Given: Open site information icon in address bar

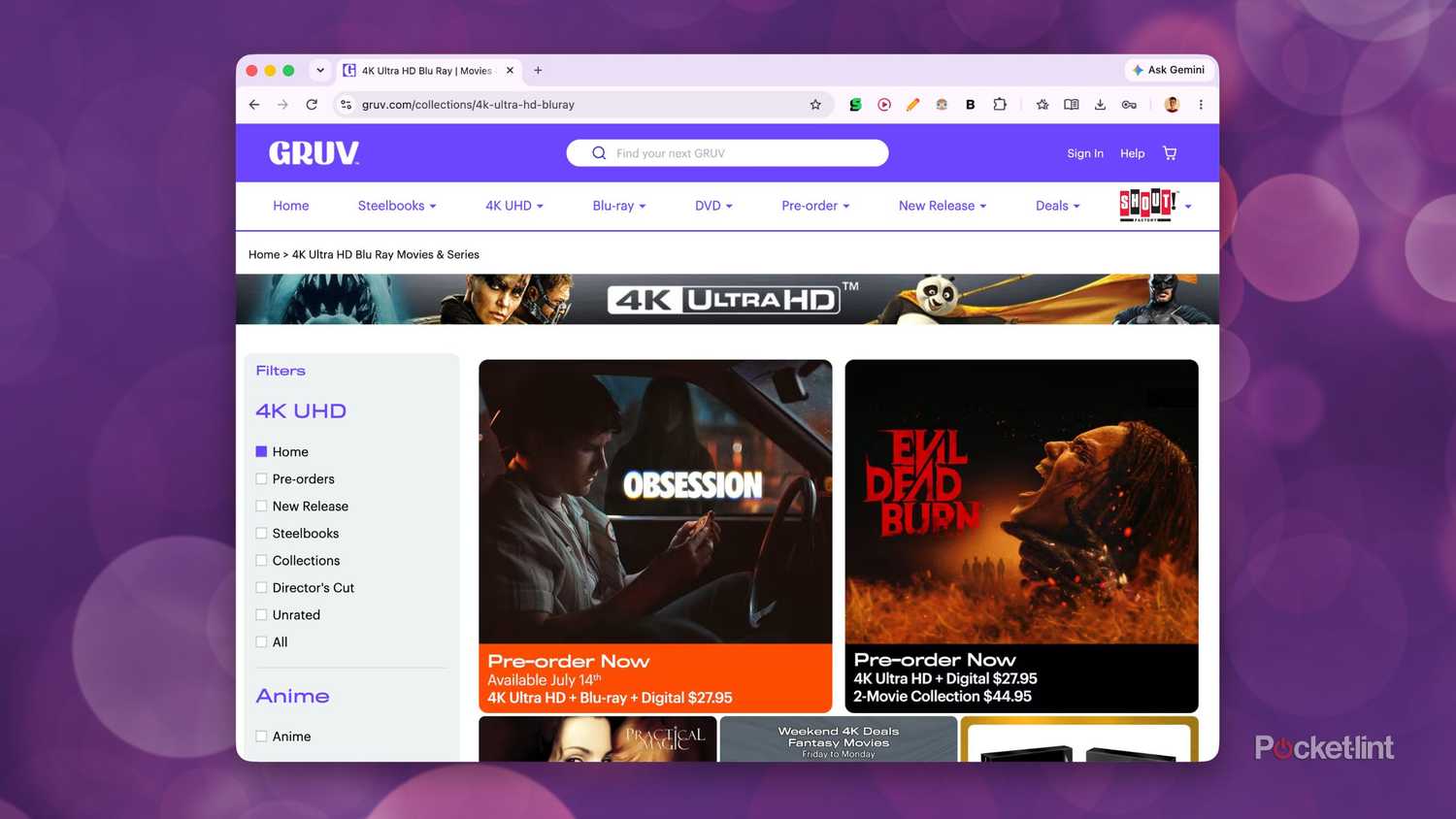Looking at the screenshot, I should 346,105.
